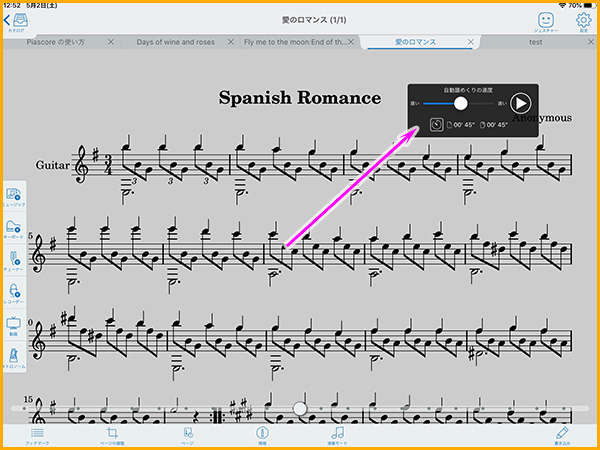Open the Video (動画) TV icon

click(x=14, y=326)
